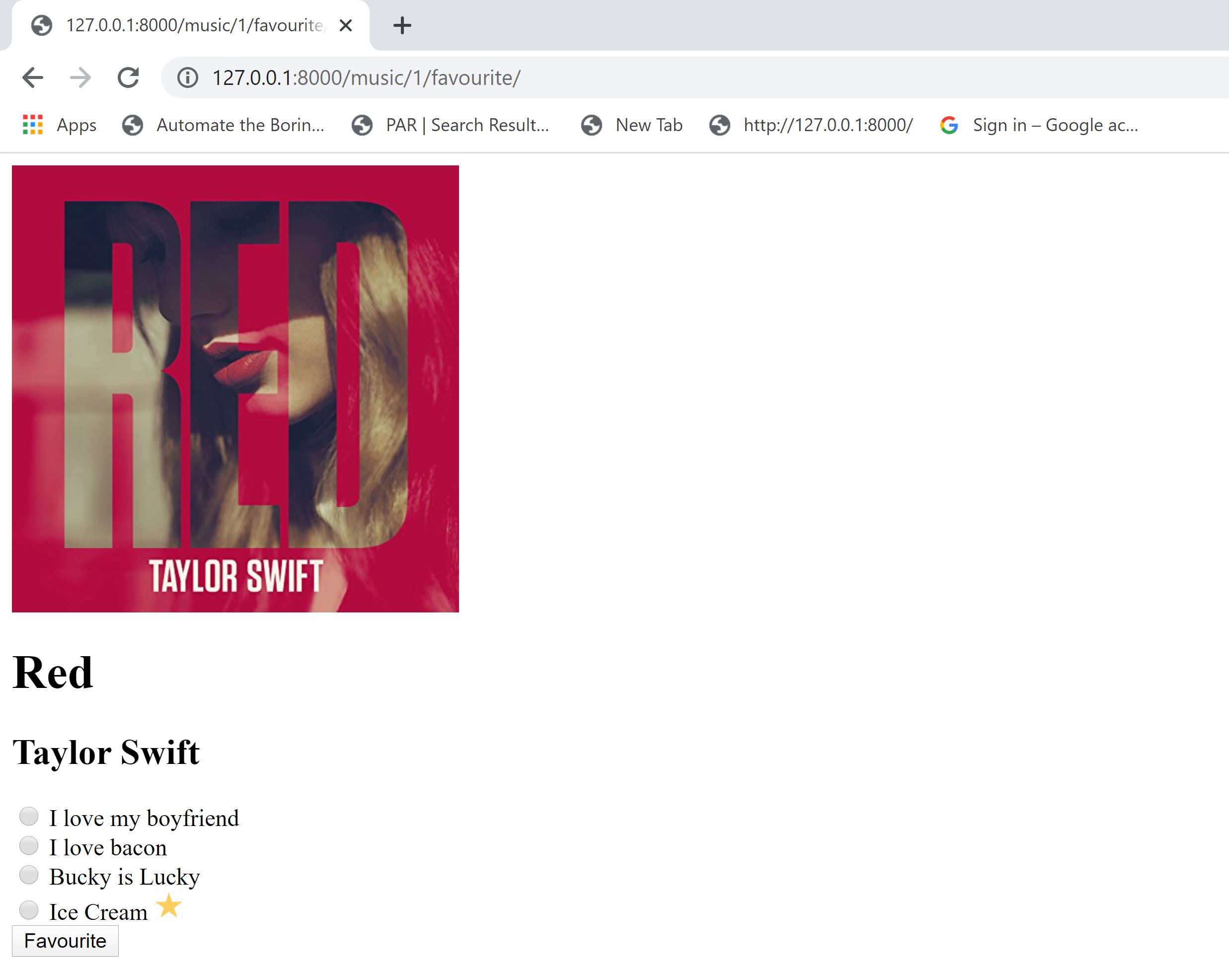1229x980 pixels.
Task: Open the "PAR | Search Result..." bookmark
Action: [x=451, y=124]
